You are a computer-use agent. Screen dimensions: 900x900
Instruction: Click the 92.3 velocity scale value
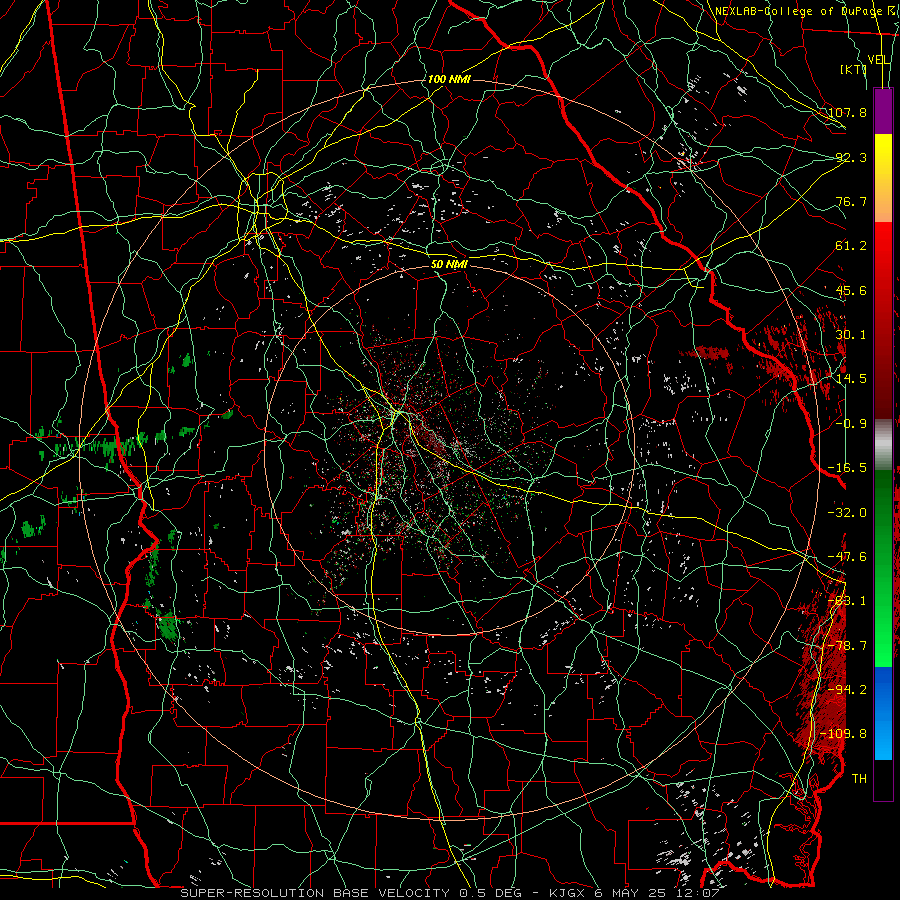pos(851,157)
